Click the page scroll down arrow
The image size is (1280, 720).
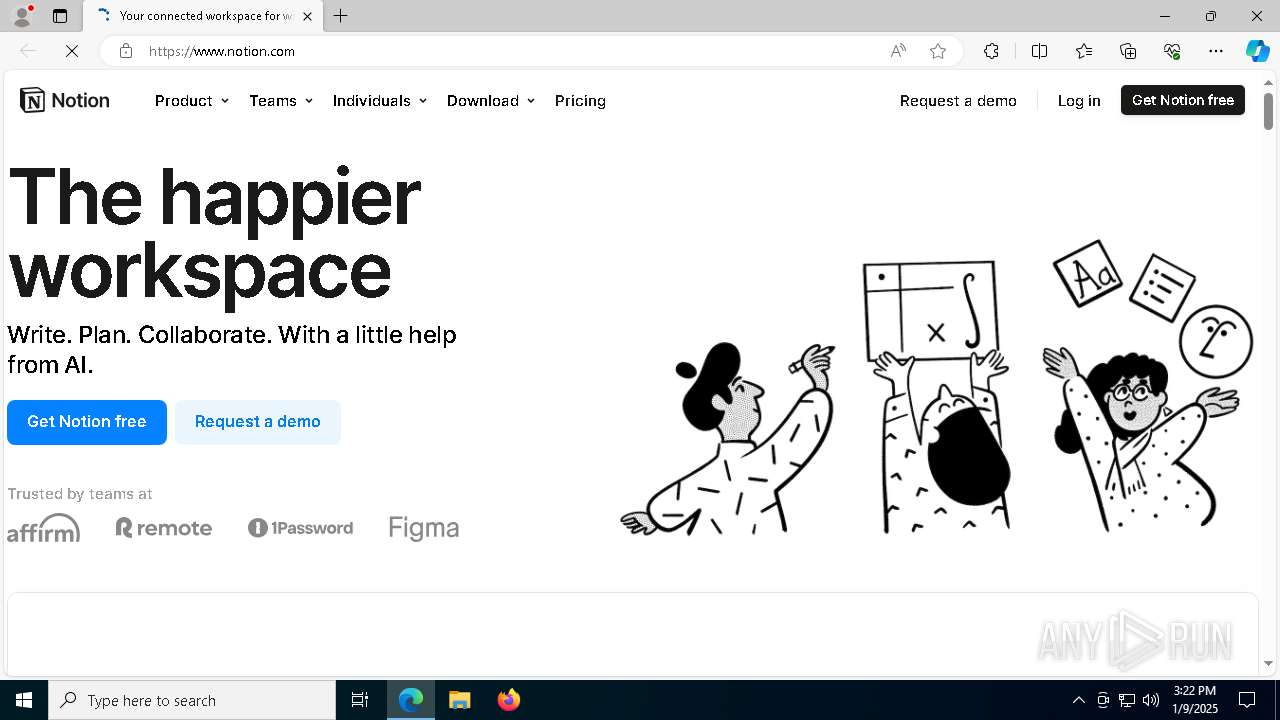point(1268,662)
